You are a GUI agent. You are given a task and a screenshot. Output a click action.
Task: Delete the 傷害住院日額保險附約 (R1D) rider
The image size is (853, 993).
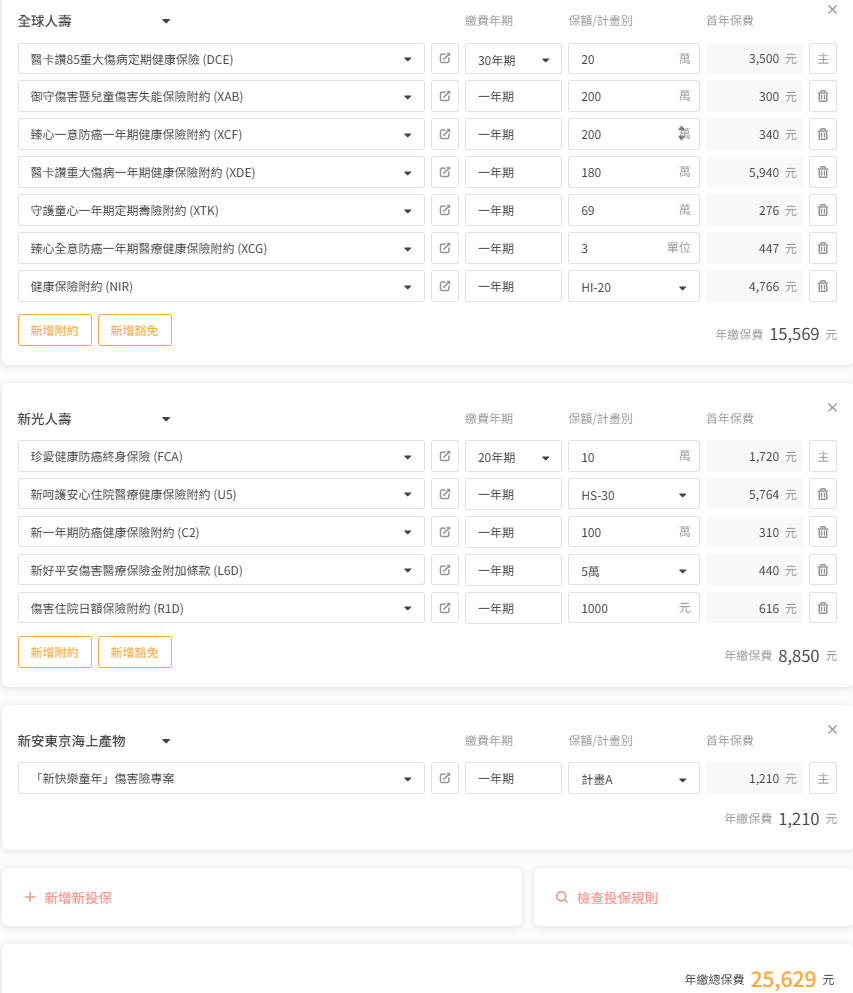click(x=823, y=609)
